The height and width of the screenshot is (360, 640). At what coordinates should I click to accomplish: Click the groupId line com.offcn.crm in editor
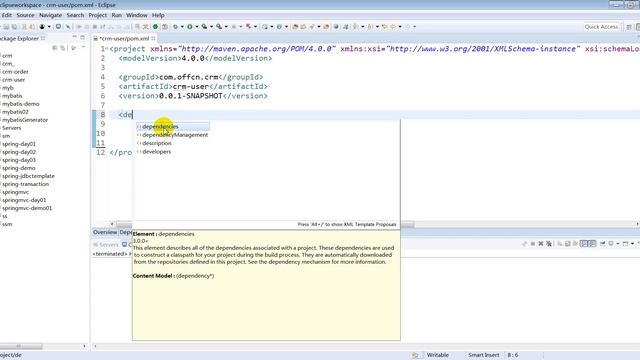click(191, 77)
